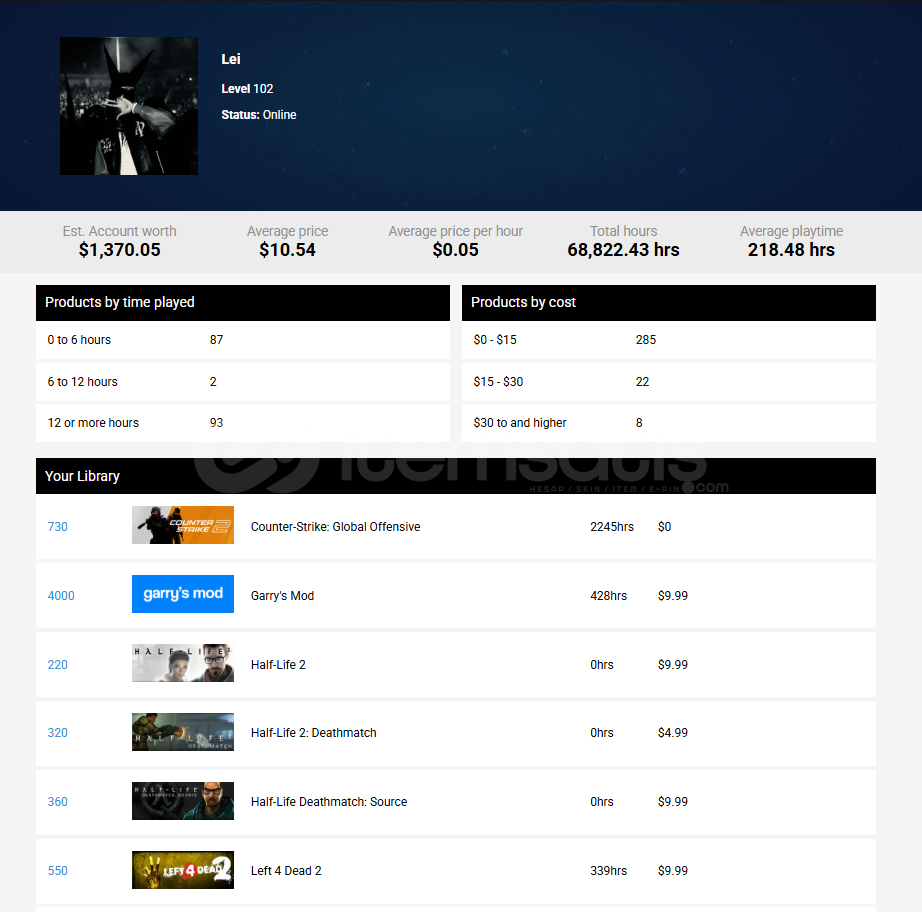Select the $1,370.05 account worth value

119,250
